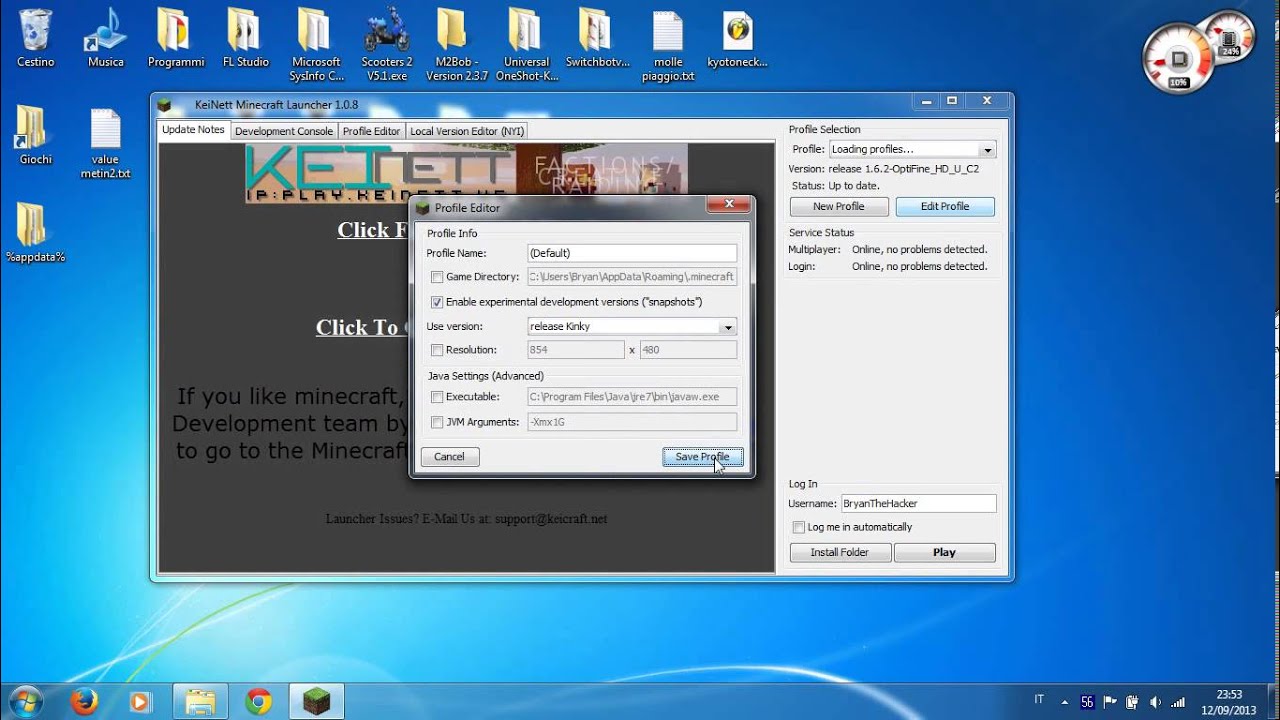
Task: Click the tray icon labeled 56
Action: pyautogui.click(x=1087, y=702)
